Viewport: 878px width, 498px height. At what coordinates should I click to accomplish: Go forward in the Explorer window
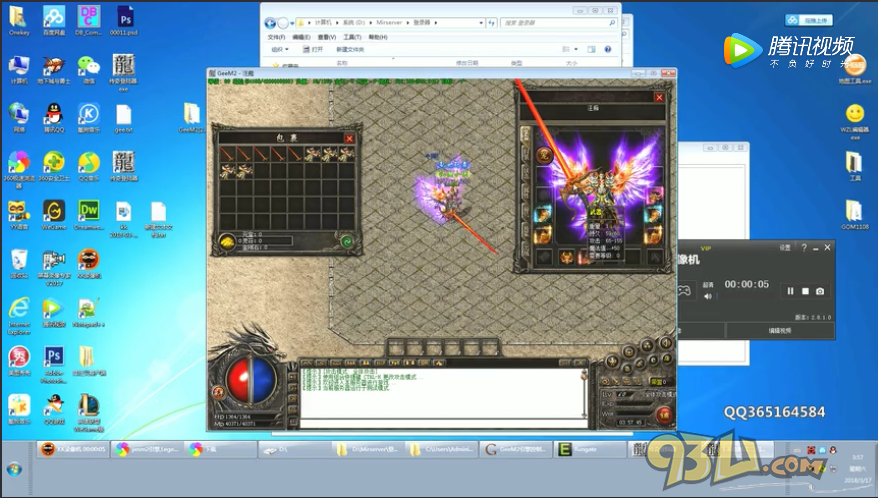pyautogui.click(x=283, y=23)
